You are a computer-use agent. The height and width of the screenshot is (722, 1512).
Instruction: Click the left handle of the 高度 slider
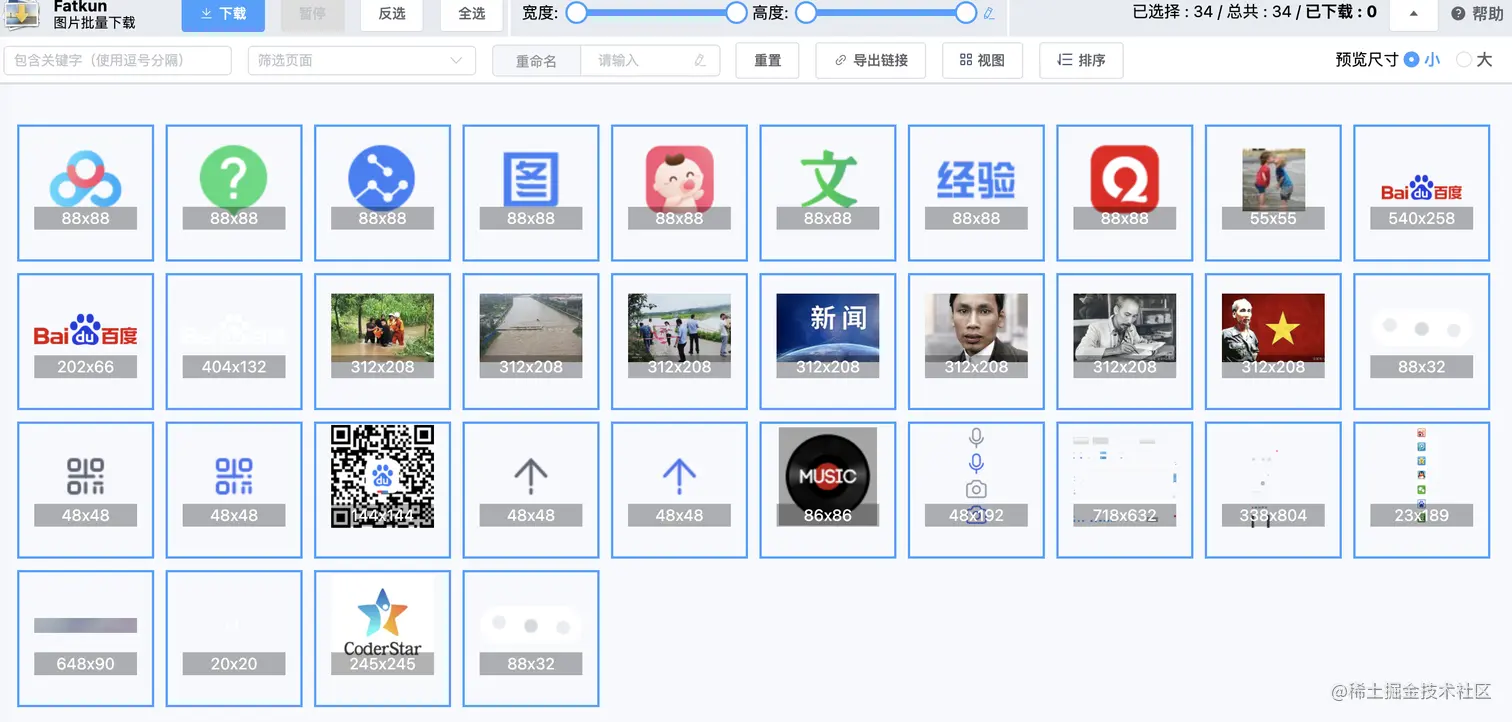click(806, 13)
